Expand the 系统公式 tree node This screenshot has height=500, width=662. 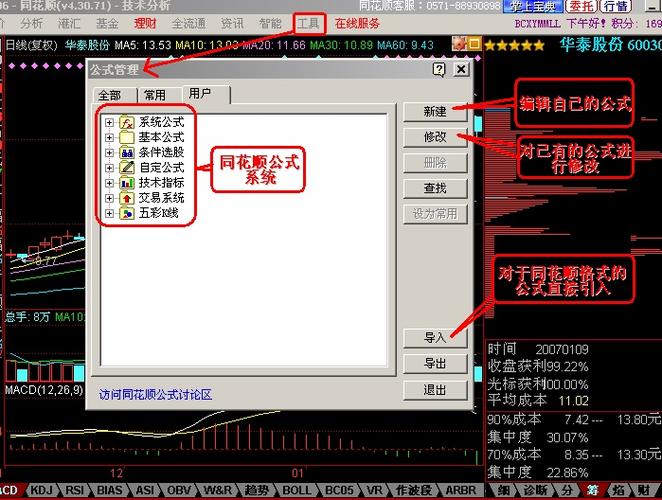click(x=109, y=122)
